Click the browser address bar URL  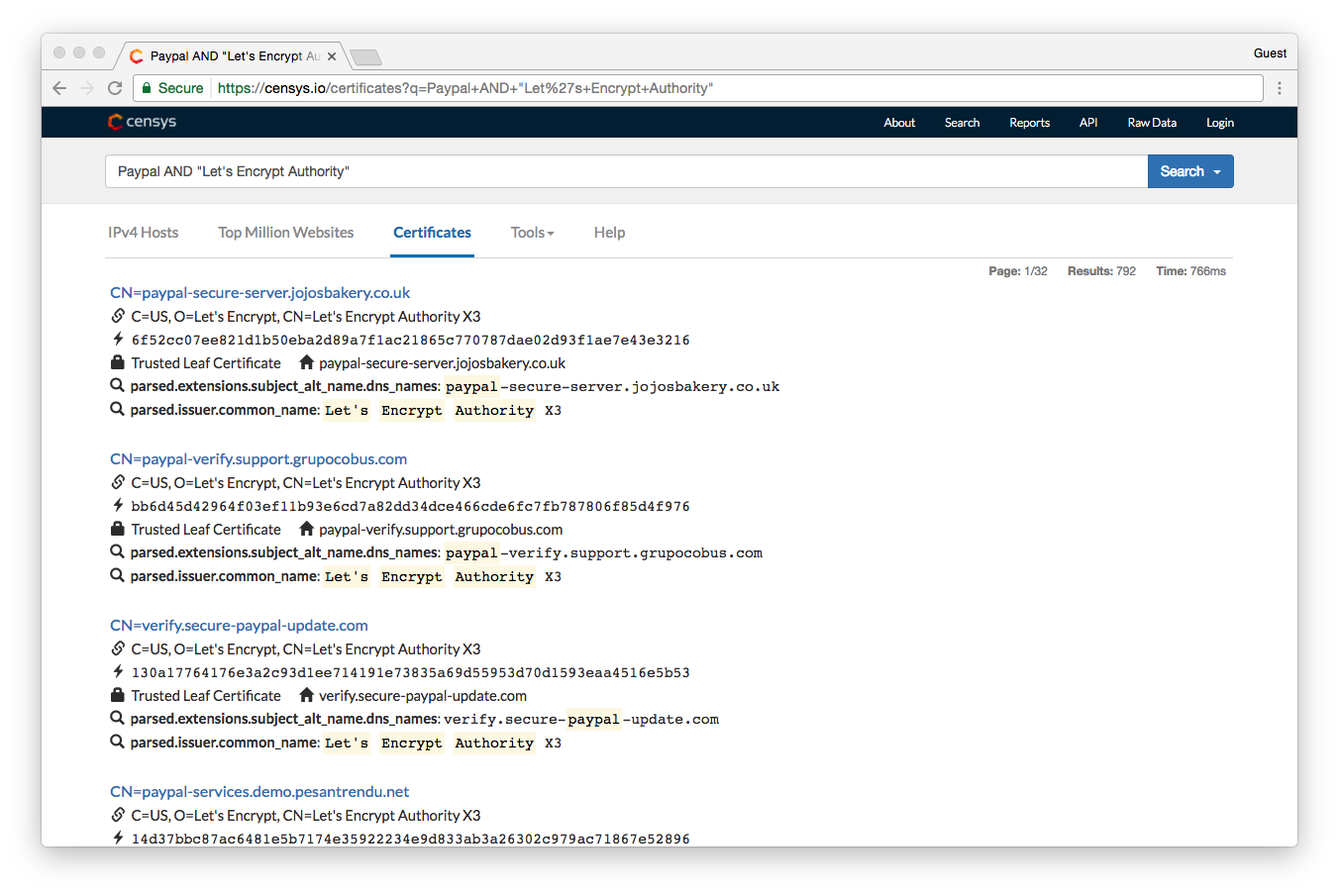465,88
